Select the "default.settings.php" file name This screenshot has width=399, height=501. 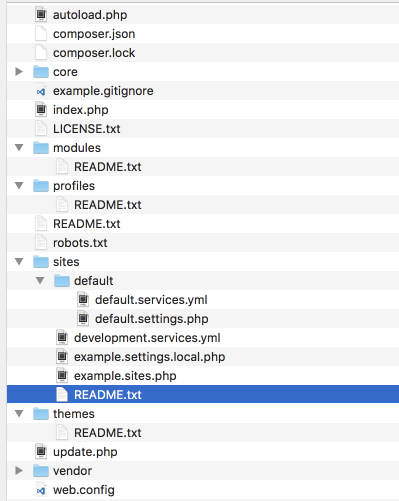pyautogui.click(x=152, y=319)
